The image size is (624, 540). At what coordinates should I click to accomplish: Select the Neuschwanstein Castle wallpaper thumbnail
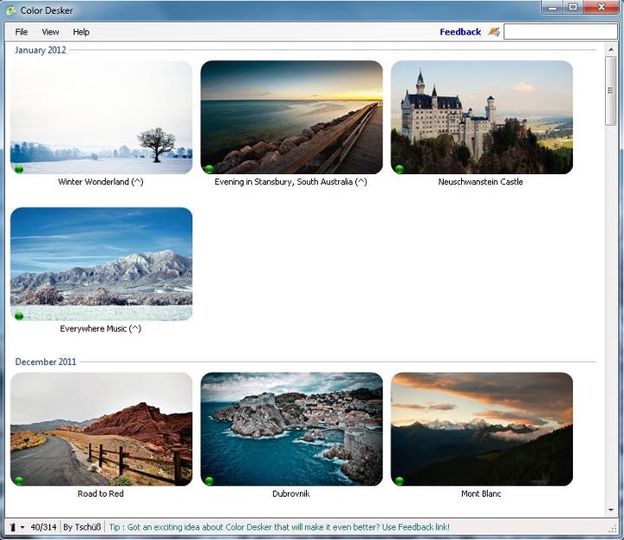[482, 117]
